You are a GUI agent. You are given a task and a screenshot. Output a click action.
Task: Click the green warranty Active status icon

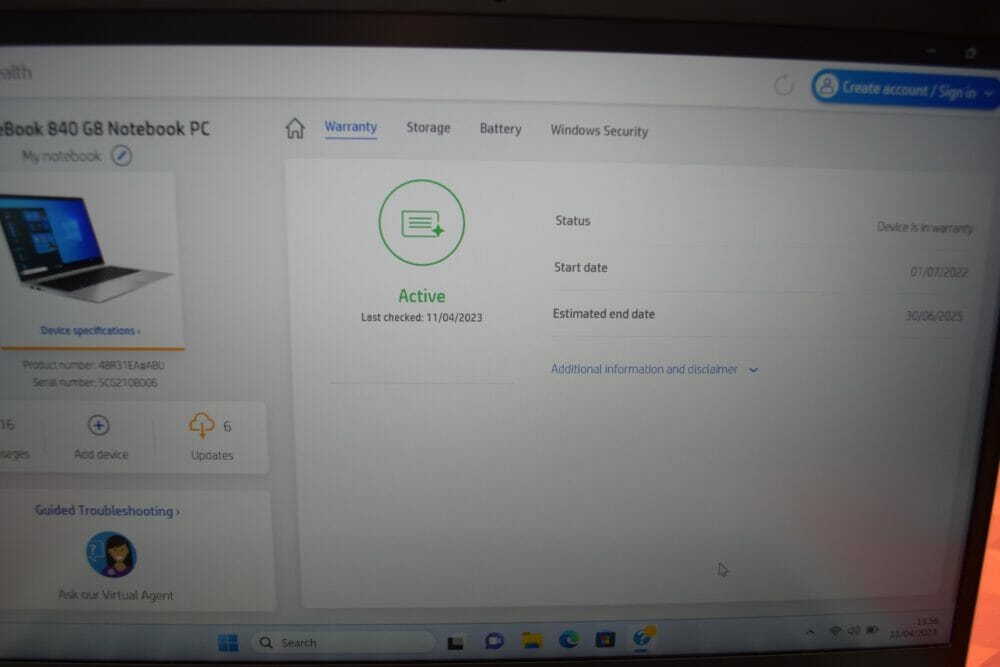pyautogui.click(x=422, y=223)
